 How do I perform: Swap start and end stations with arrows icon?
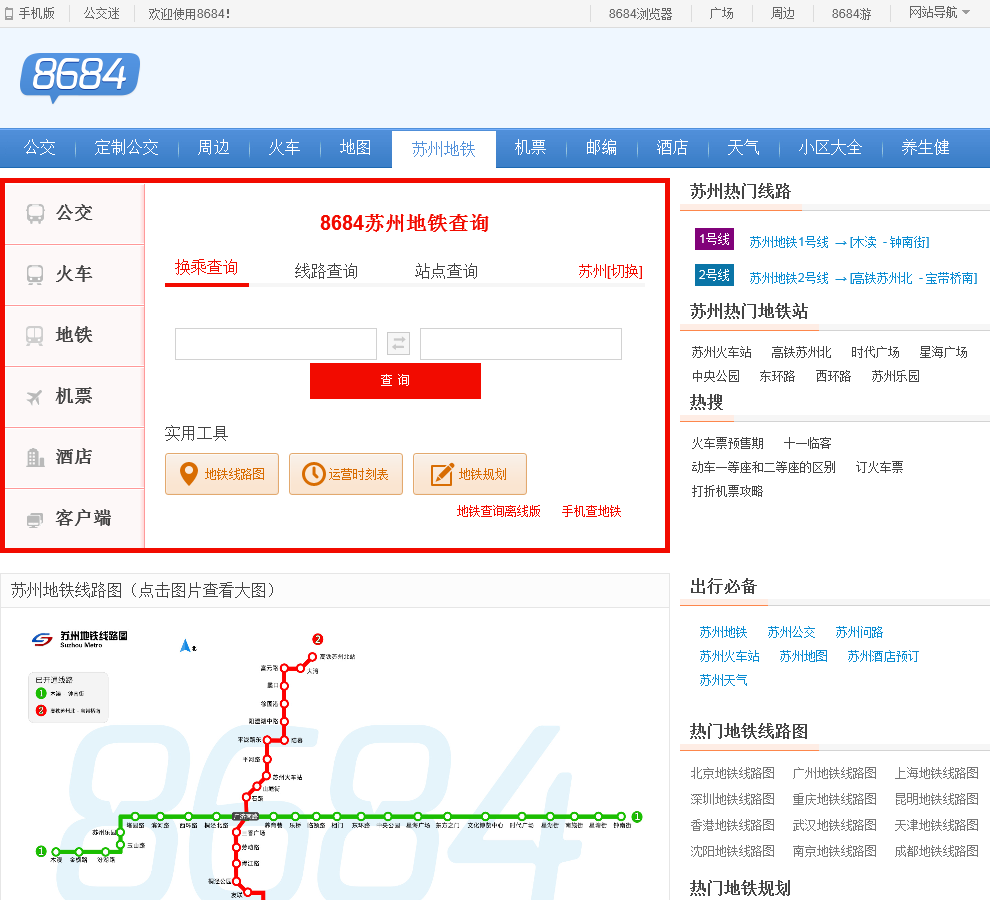398,344
